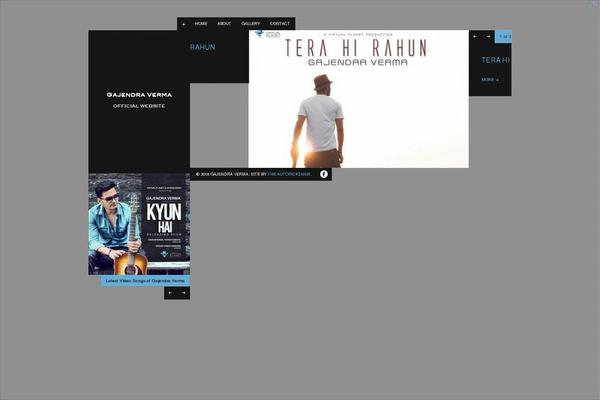Click the previous arrow below Kyun Hai poster
600x400 pixels.
point(170,293)
